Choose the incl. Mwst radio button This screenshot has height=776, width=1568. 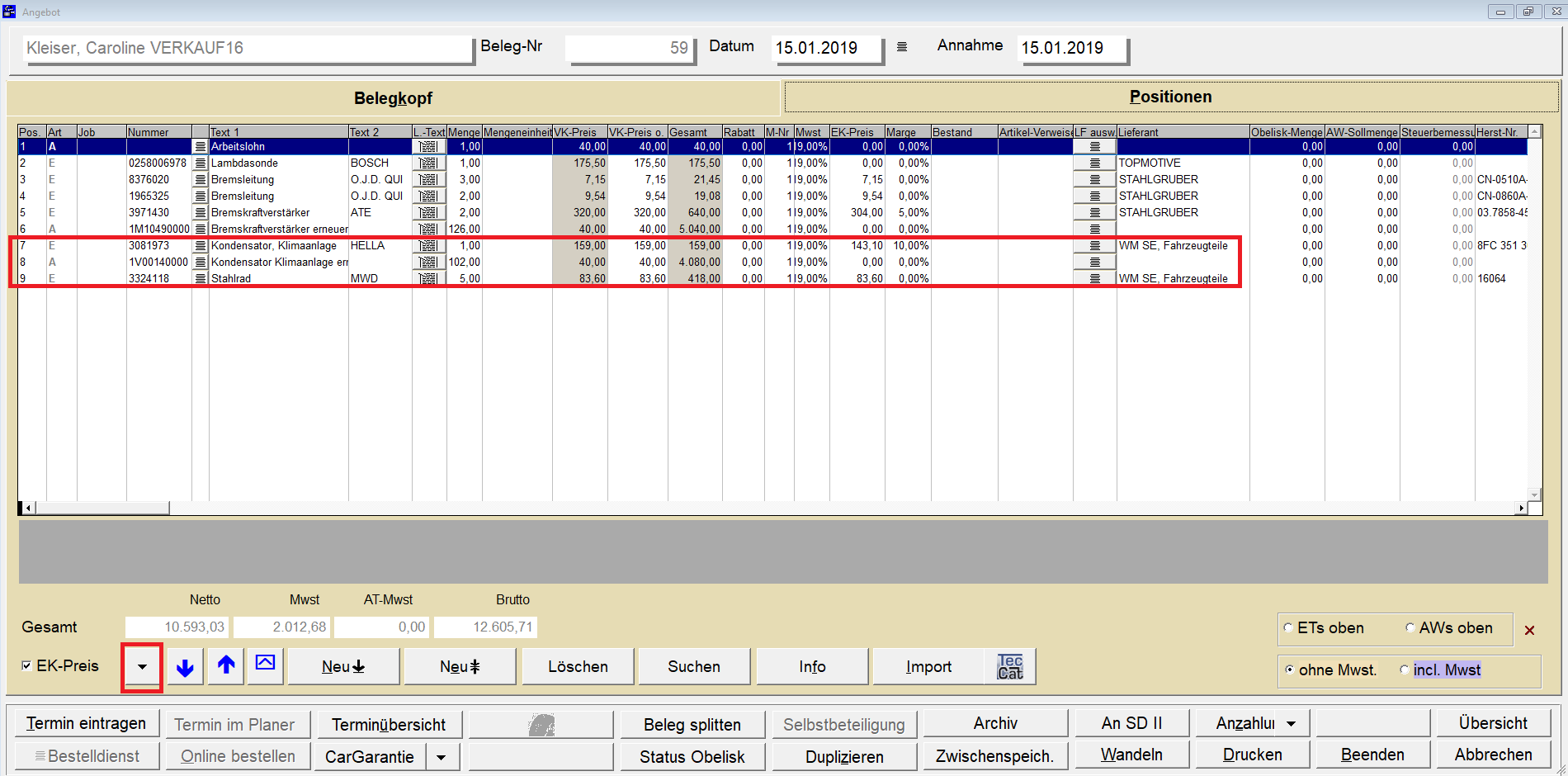[x=1405, y=670]
